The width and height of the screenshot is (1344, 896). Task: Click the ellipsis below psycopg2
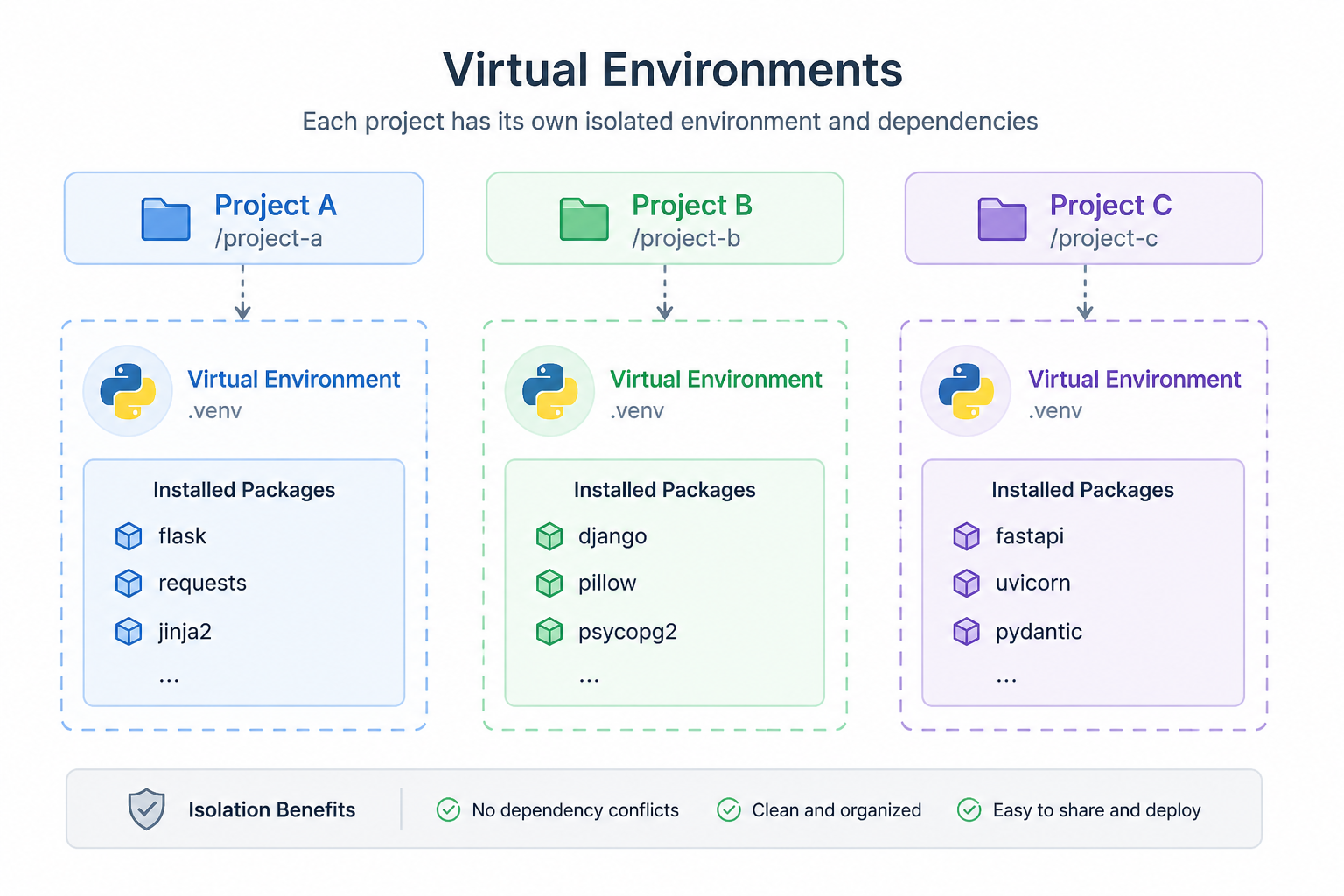pos(589,679)
